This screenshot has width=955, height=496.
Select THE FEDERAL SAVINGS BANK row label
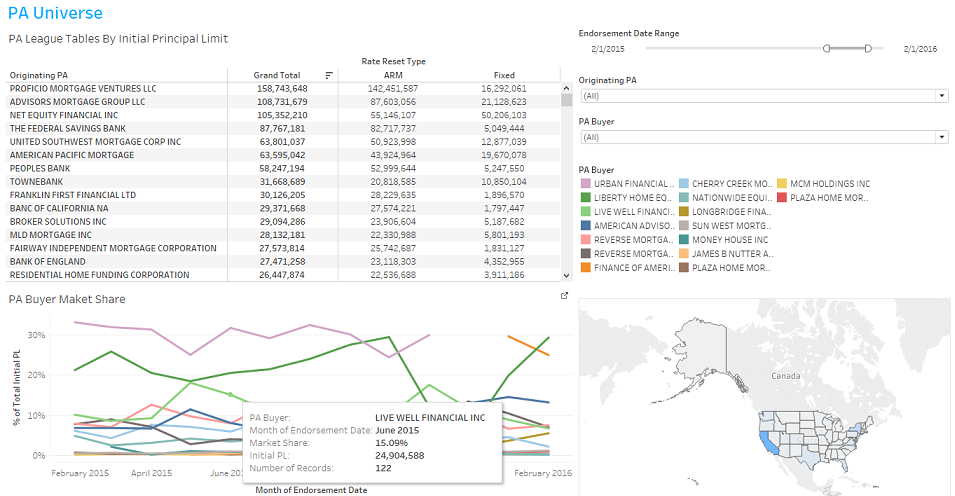click(68, 129)
